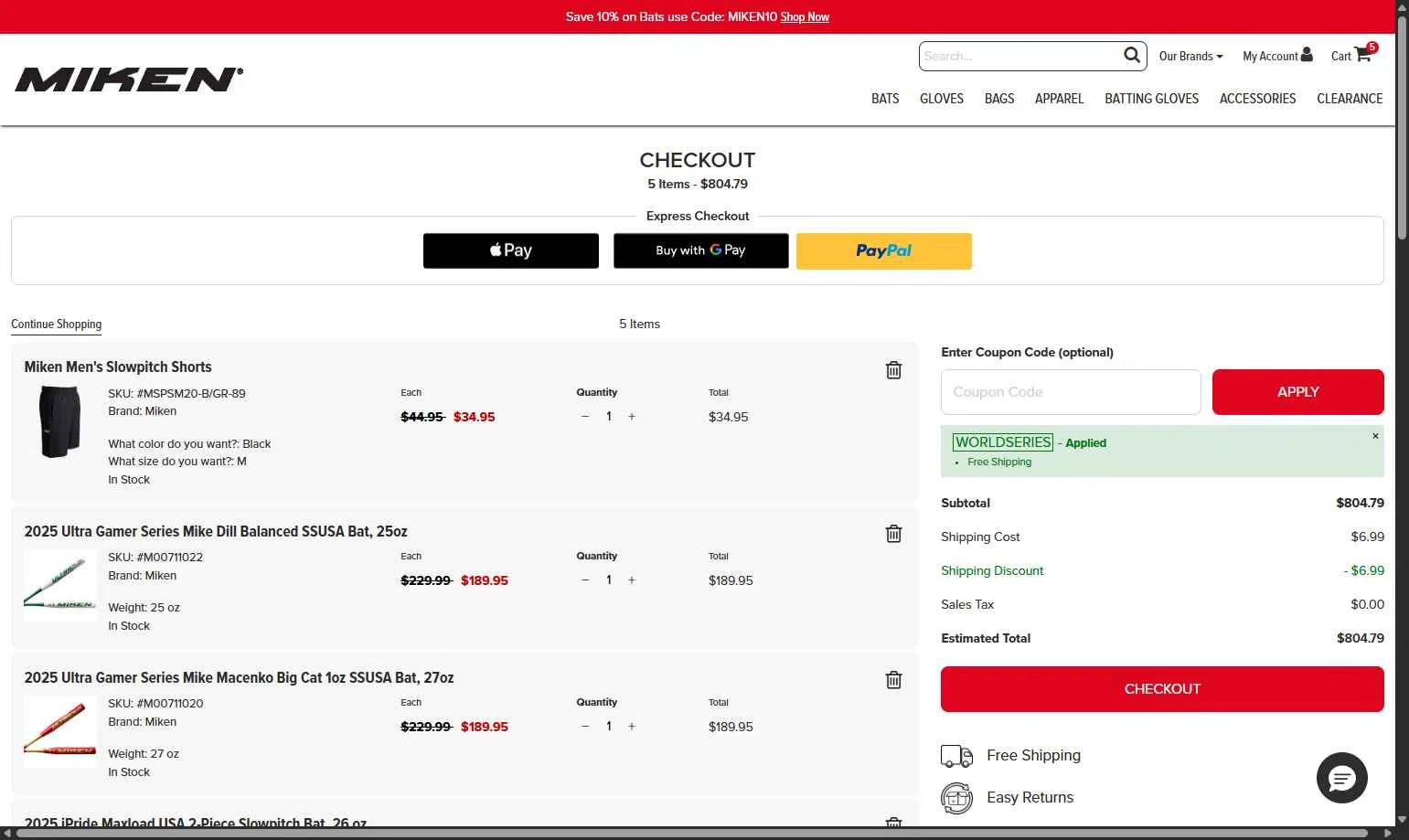Open the ACCESSORIES menu
The image size is (1409, 840).
point(1257,99)
